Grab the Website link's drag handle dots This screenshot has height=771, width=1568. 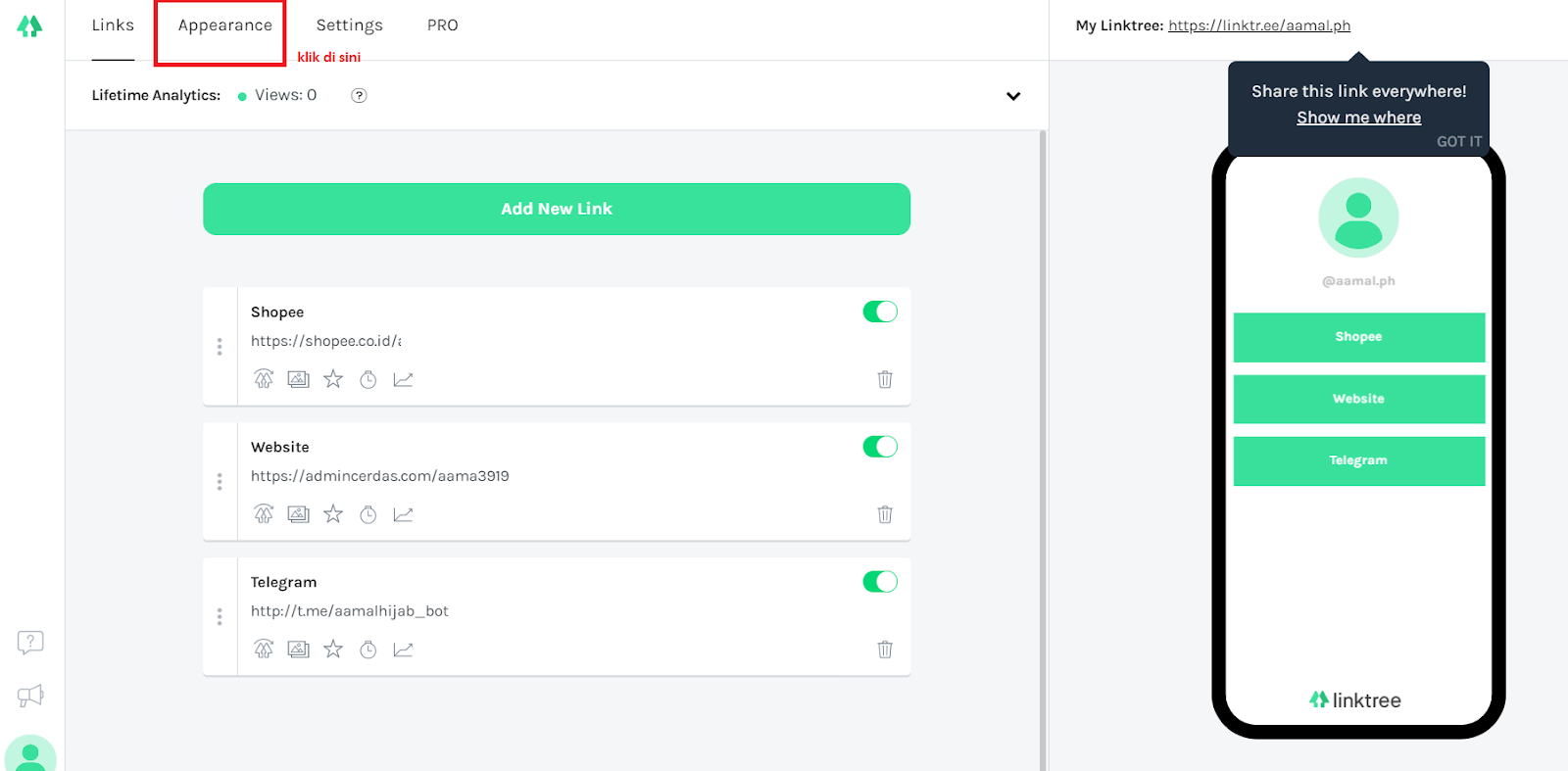tap(220, 482)
